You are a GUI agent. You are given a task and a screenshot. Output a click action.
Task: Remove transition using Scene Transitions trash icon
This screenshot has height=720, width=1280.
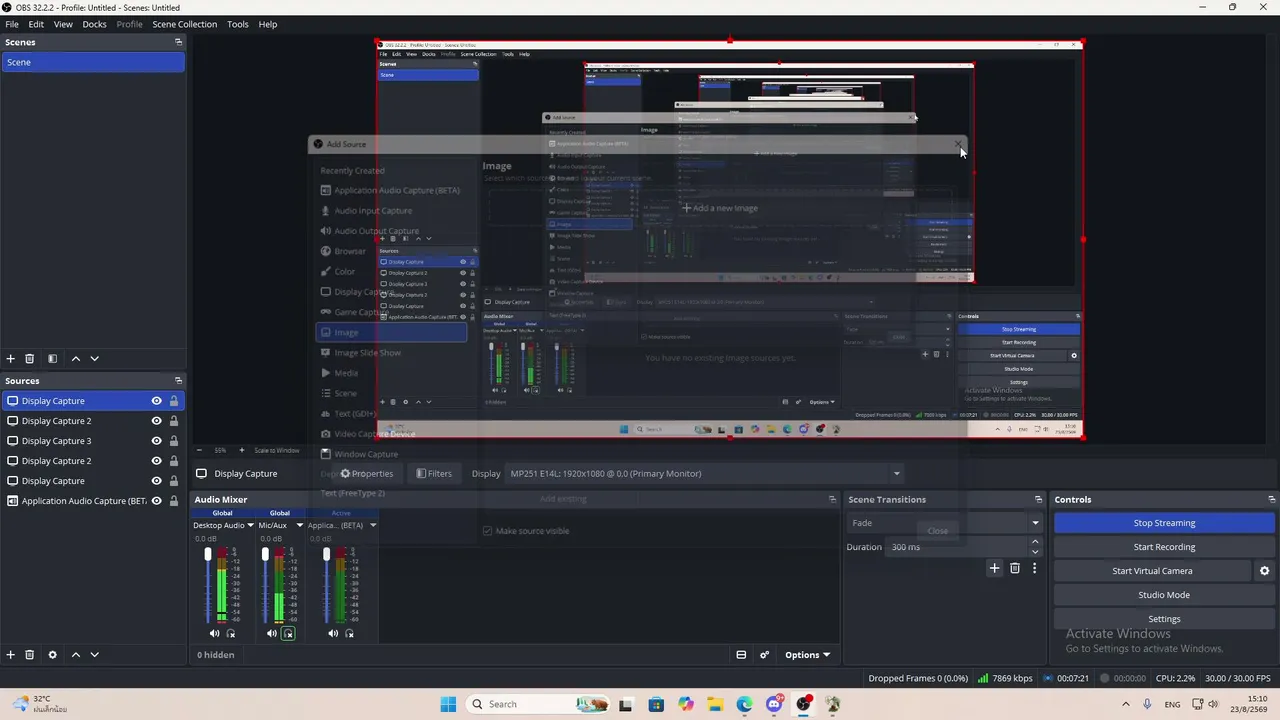click(1014, 568)
